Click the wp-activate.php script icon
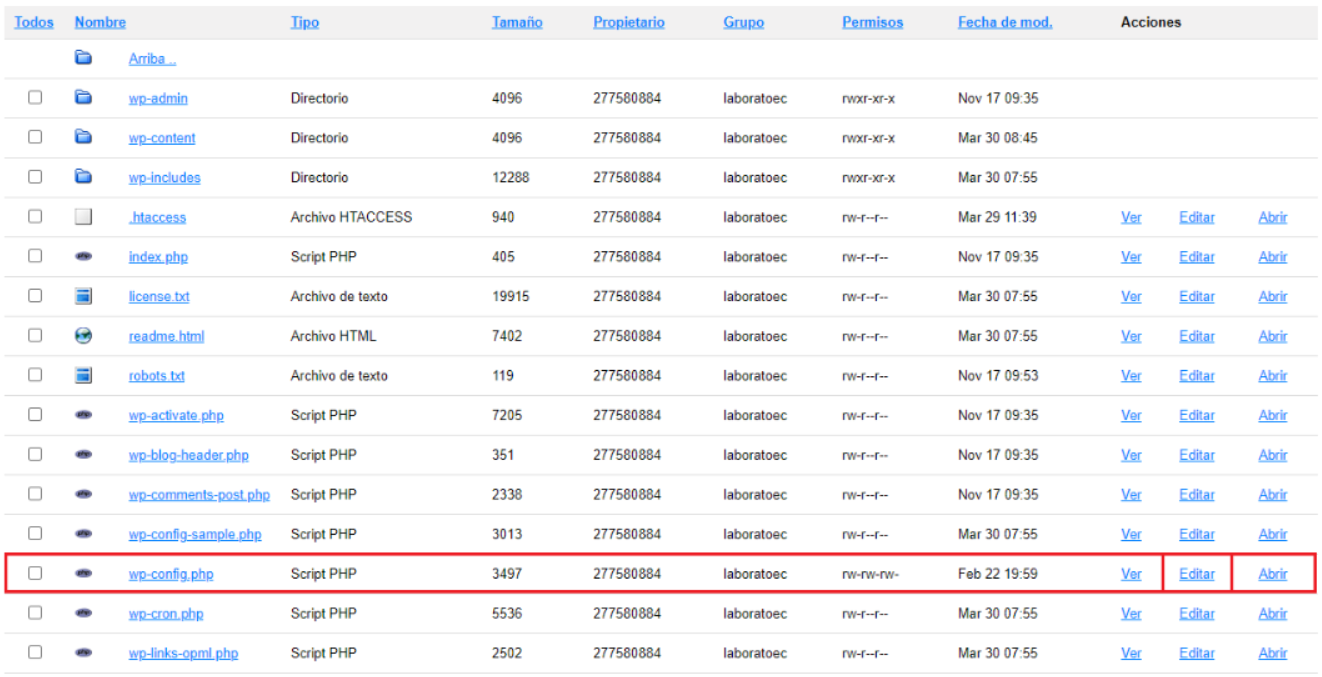Screen dimensions: 1322x677 tap(84, 415)
